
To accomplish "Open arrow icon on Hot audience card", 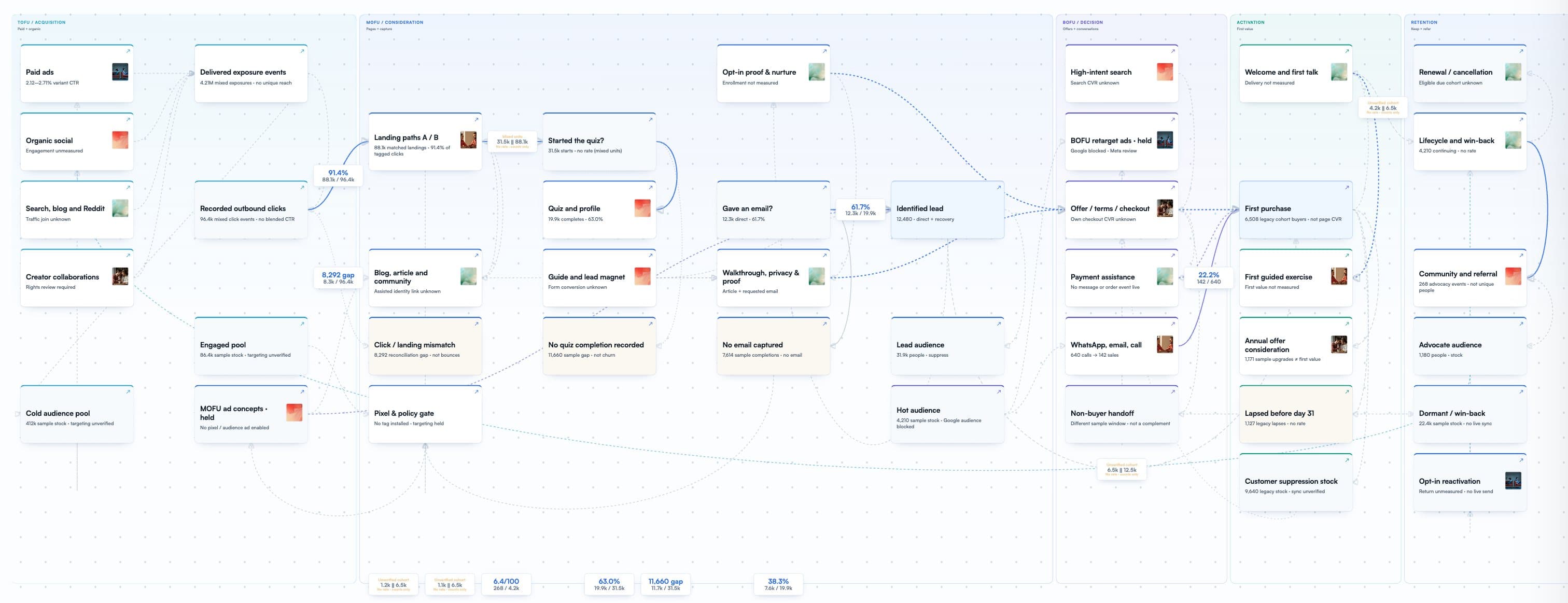I will (x=998, y=392).
